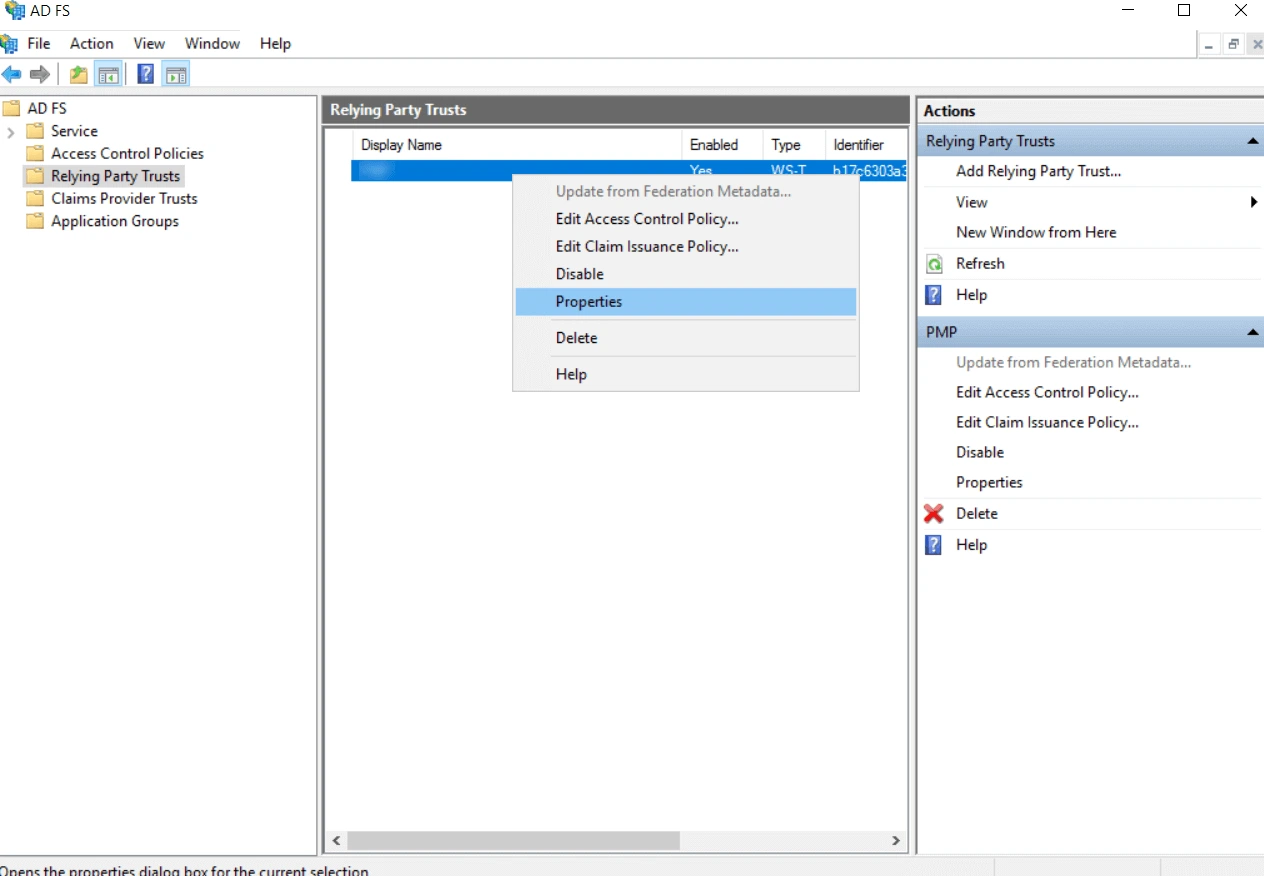The width and height of the screenshot is (1264, 876).
Task: Select the Claims Provider Trusts folder
Action: click(123, 198)
